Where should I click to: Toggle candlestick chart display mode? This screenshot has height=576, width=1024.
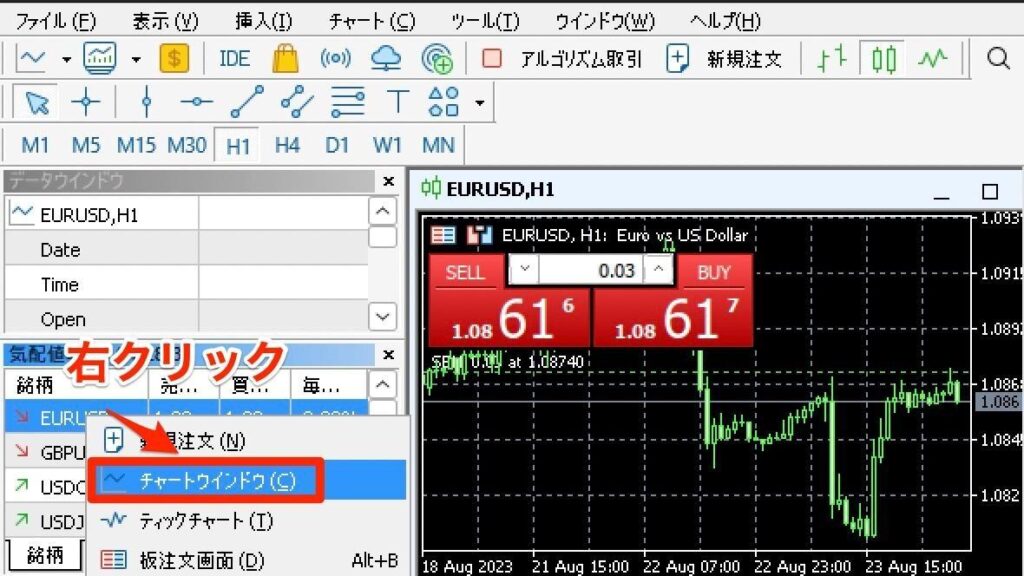point(885,58)
